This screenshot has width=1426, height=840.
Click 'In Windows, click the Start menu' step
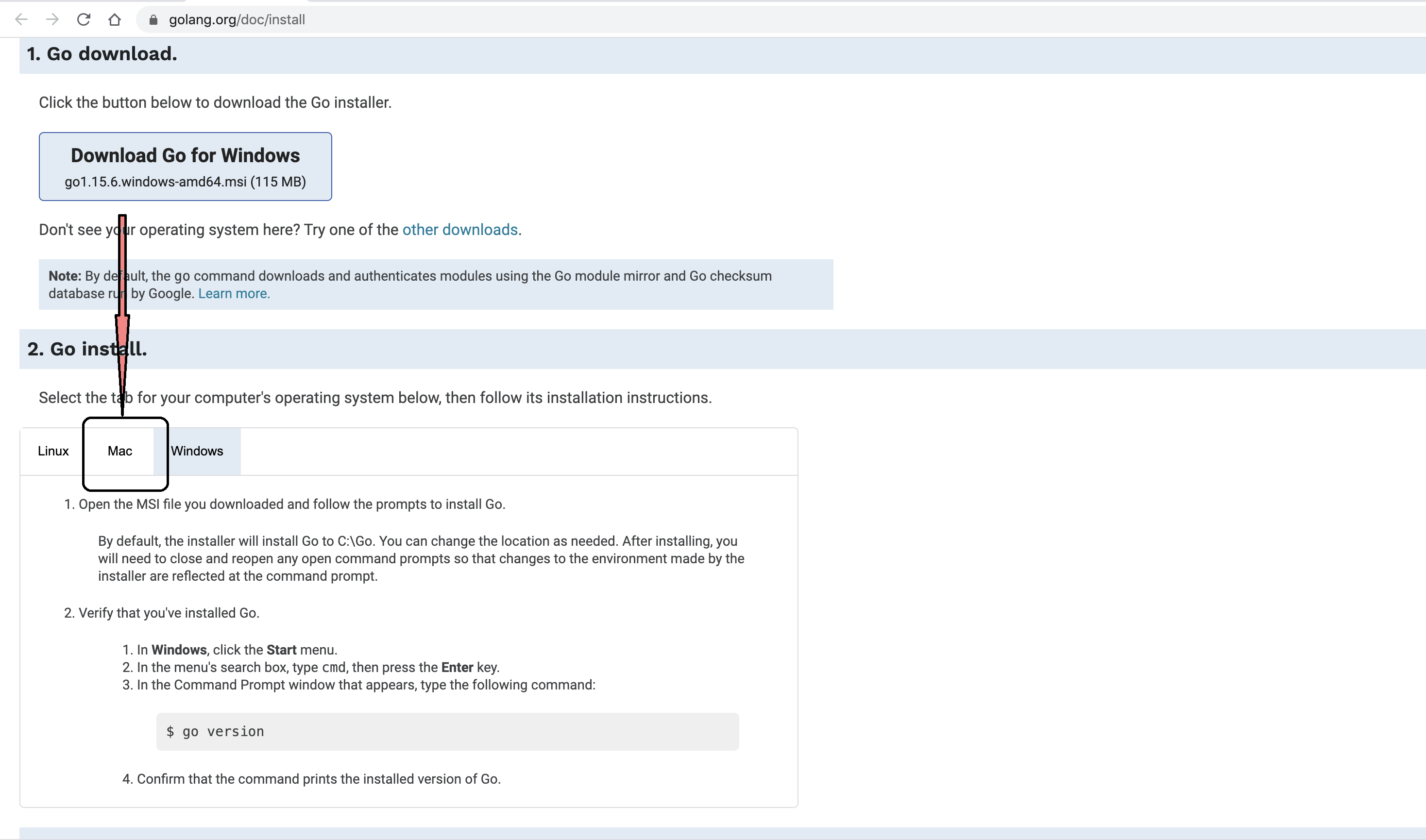coord(237,650)
